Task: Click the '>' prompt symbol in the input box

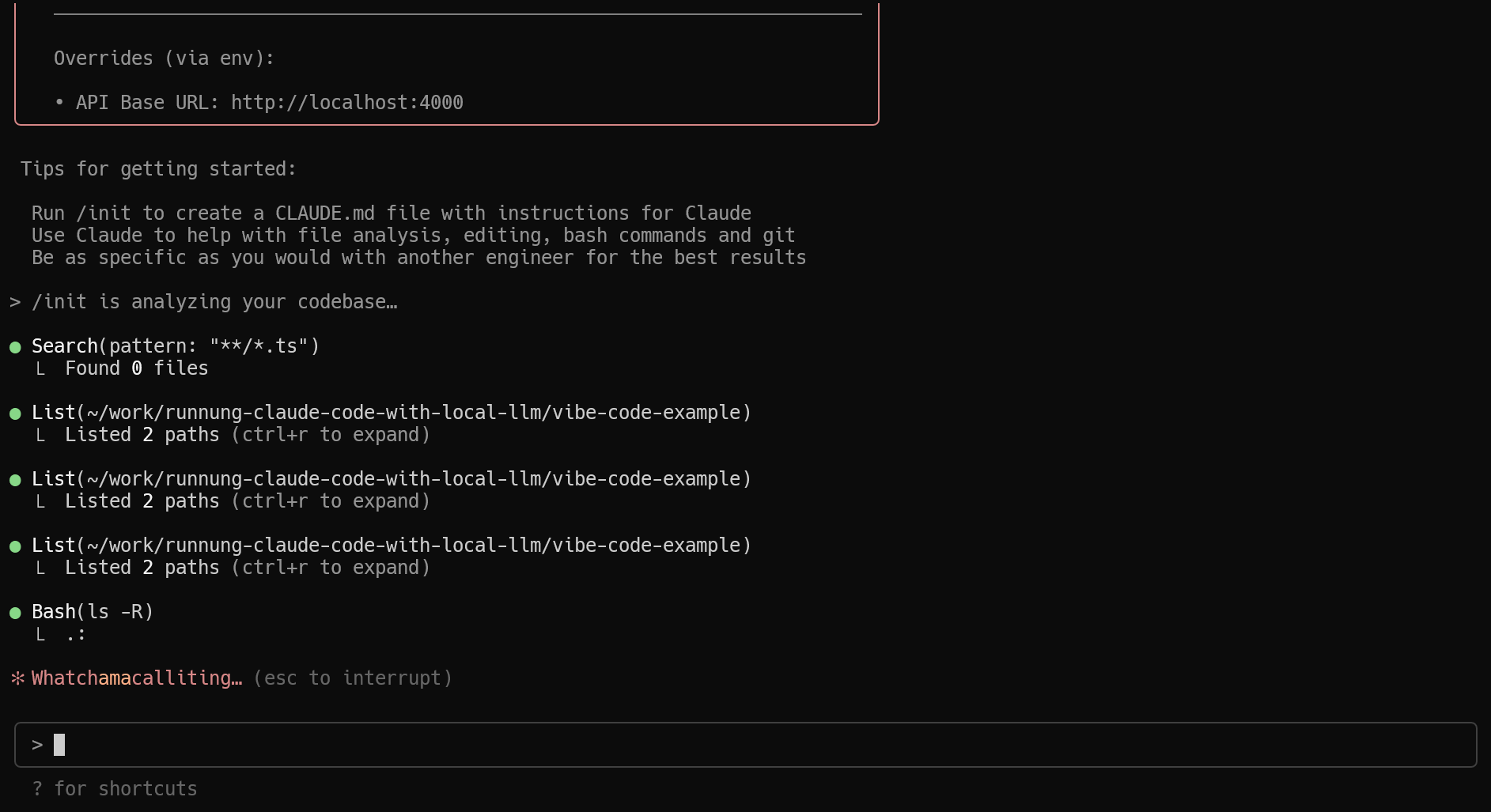Action: tap(37, 745)
